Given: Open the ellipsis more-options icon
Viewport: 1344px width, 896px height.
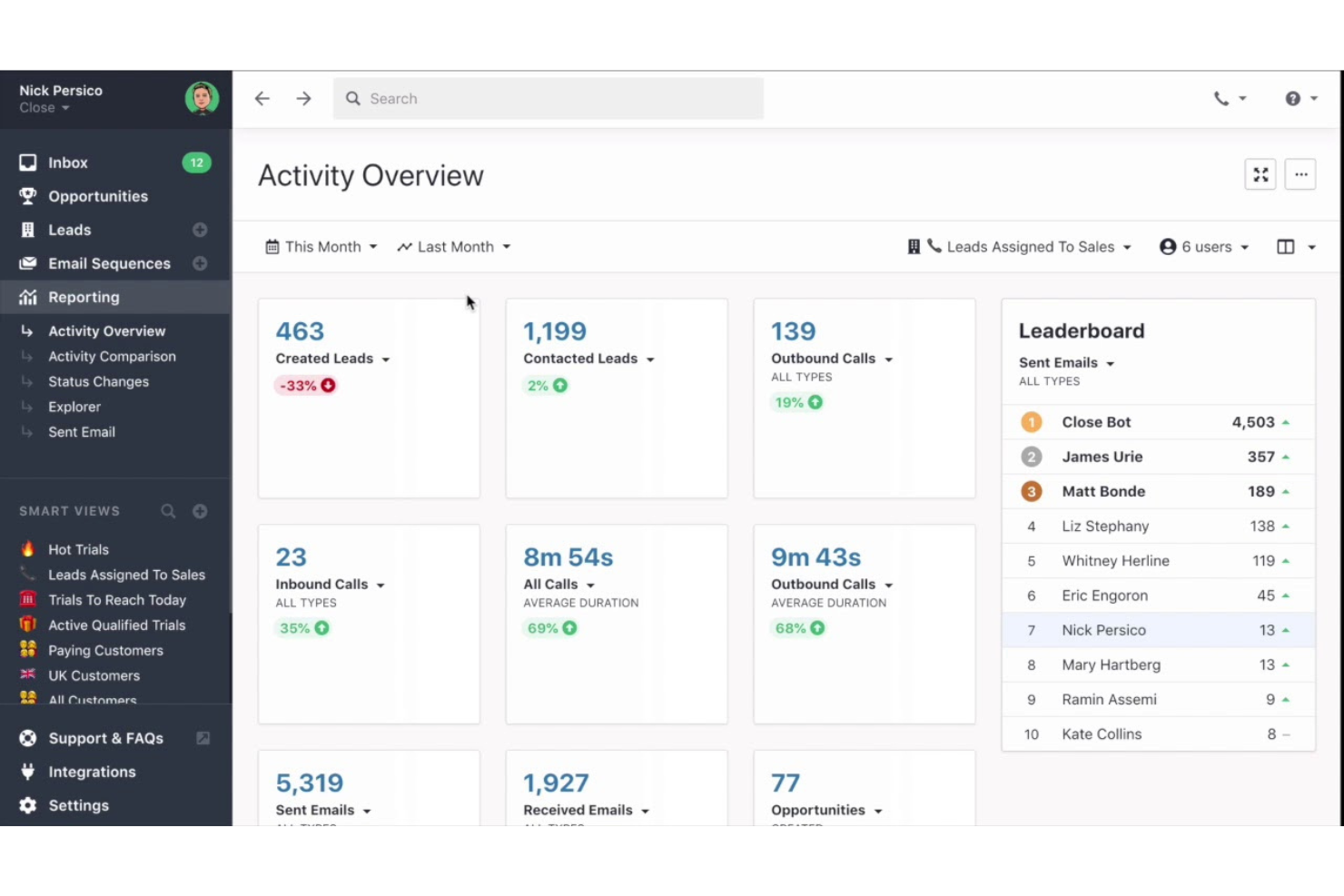Looking at the screenshot, I should [x=1300, y=175].
